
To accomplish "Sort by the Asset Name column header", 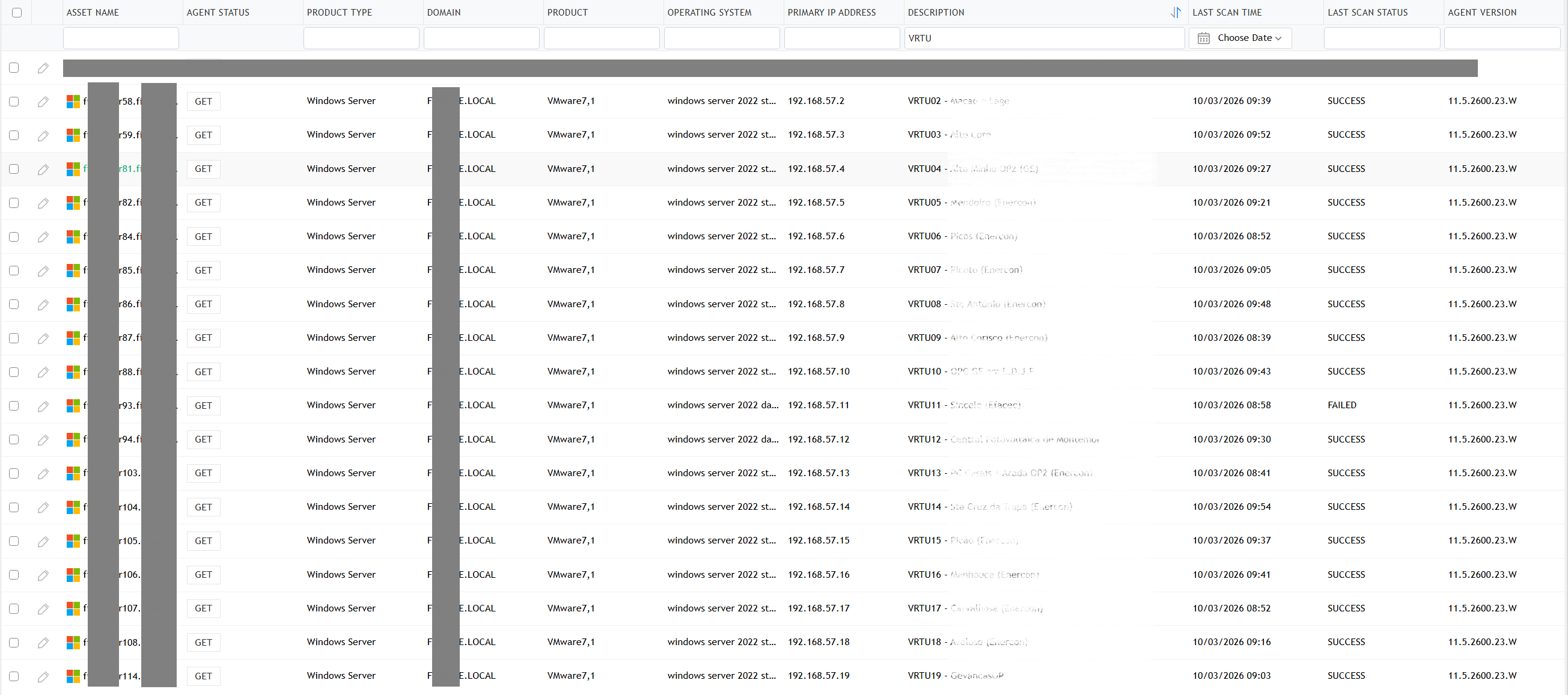I will click(93, 12).
